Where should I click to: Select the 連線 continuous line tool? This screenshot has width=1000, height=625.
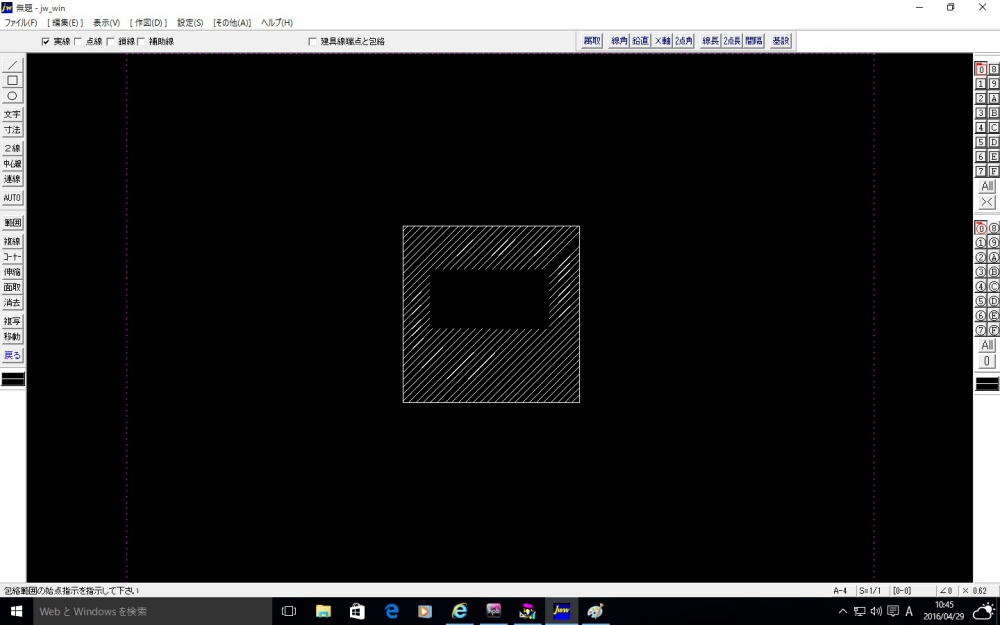tap(12, 179)
